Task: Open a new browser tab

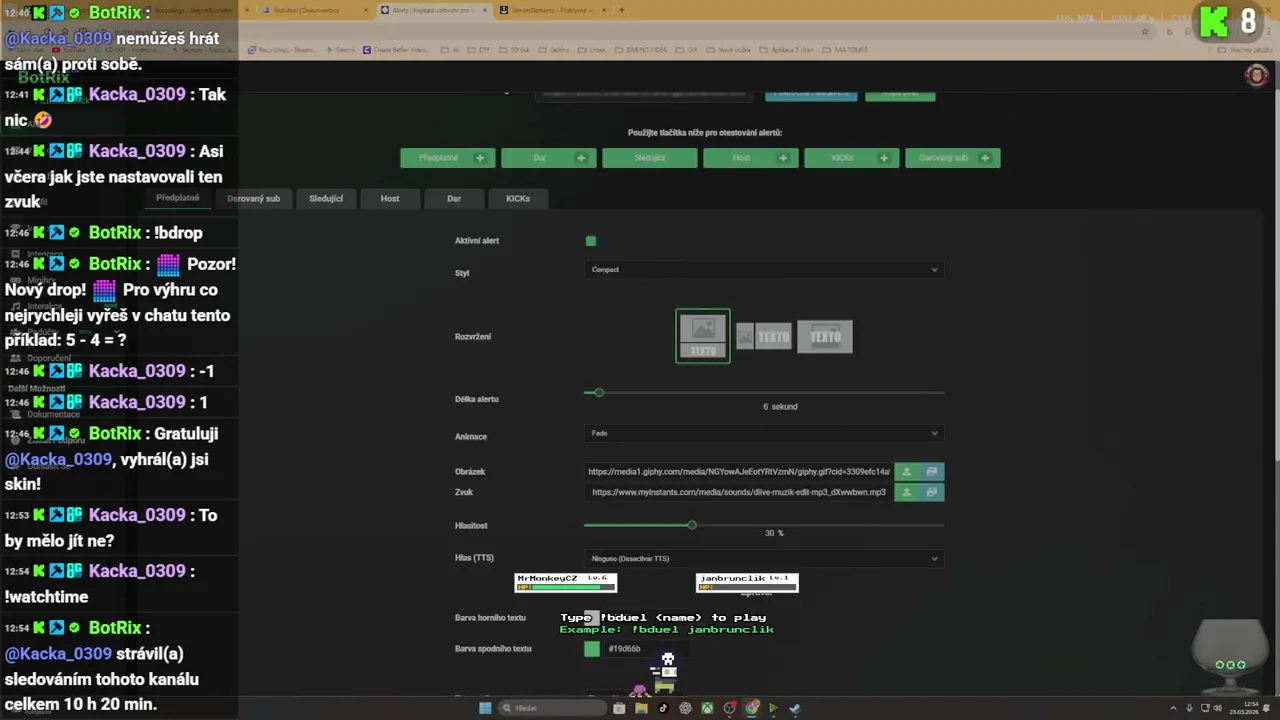Action: point(621,10)
